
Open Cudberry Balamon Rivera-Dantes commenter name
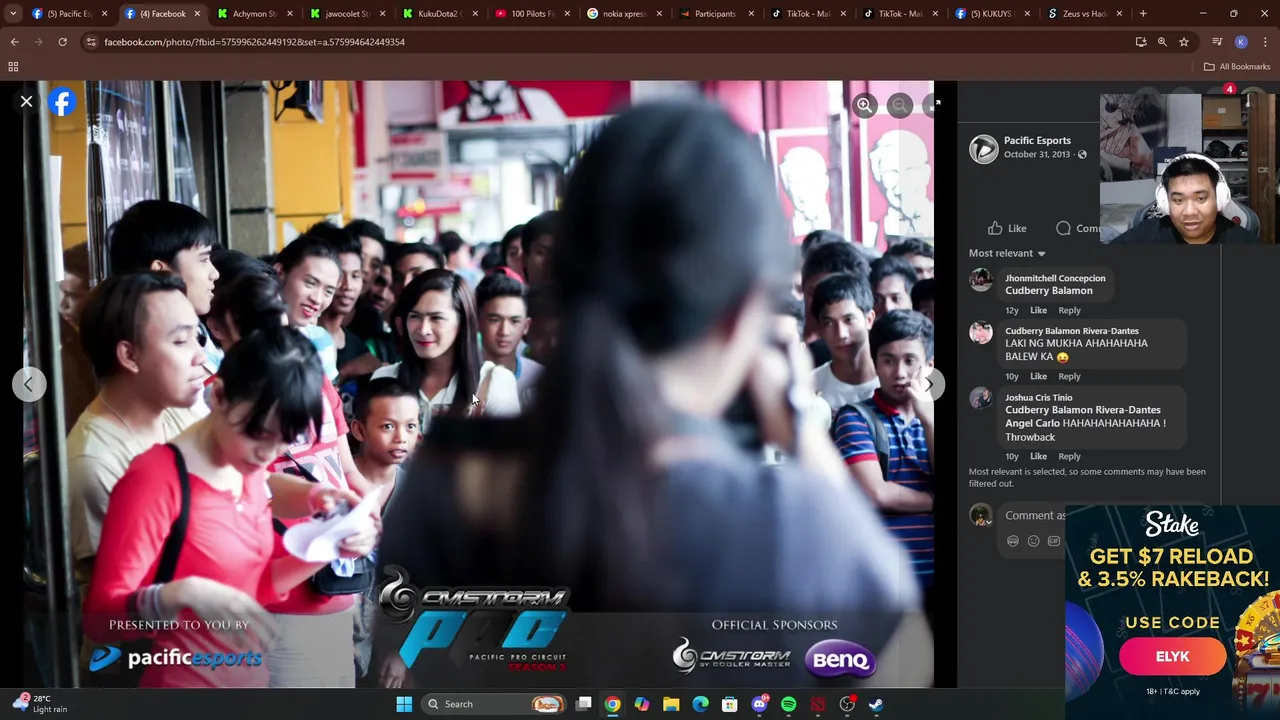point(1071,331)
